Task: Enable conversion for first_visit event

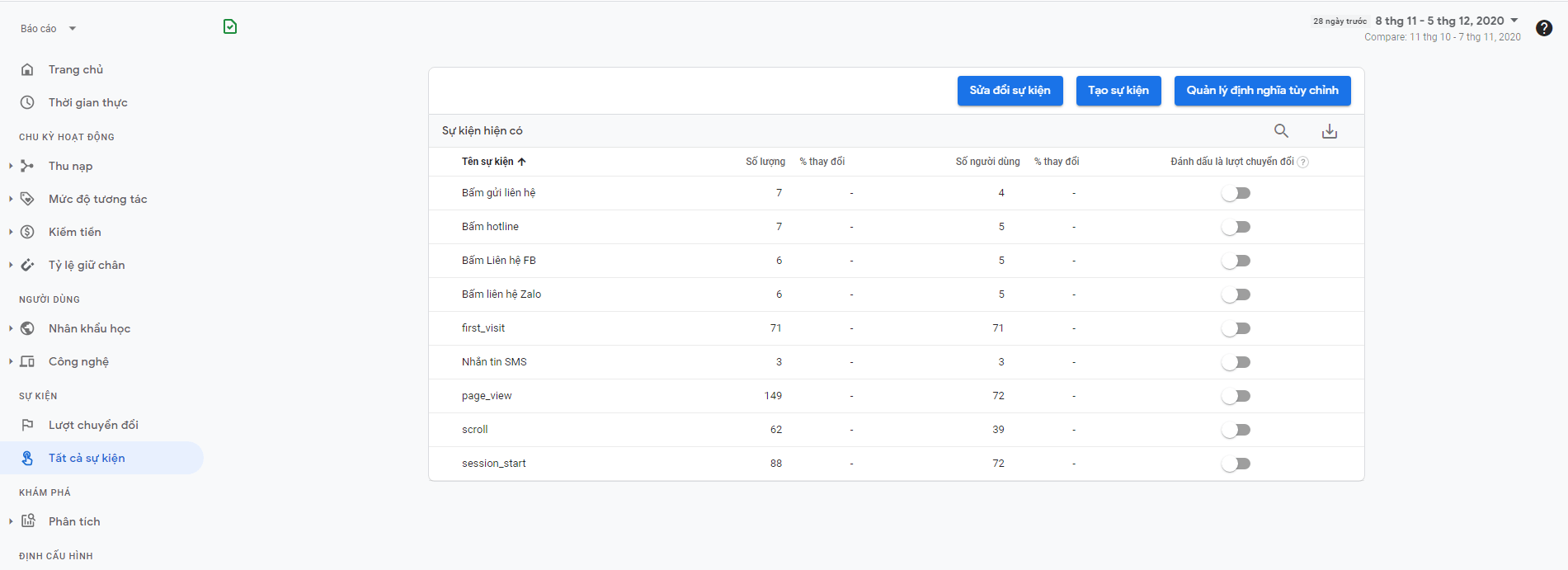Action: tap(1236, 328)
